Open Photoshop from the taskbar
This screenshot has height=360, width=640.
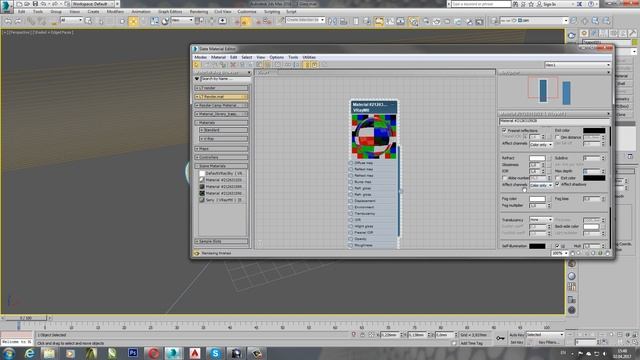pyautogui.click(x=133, y=353)
